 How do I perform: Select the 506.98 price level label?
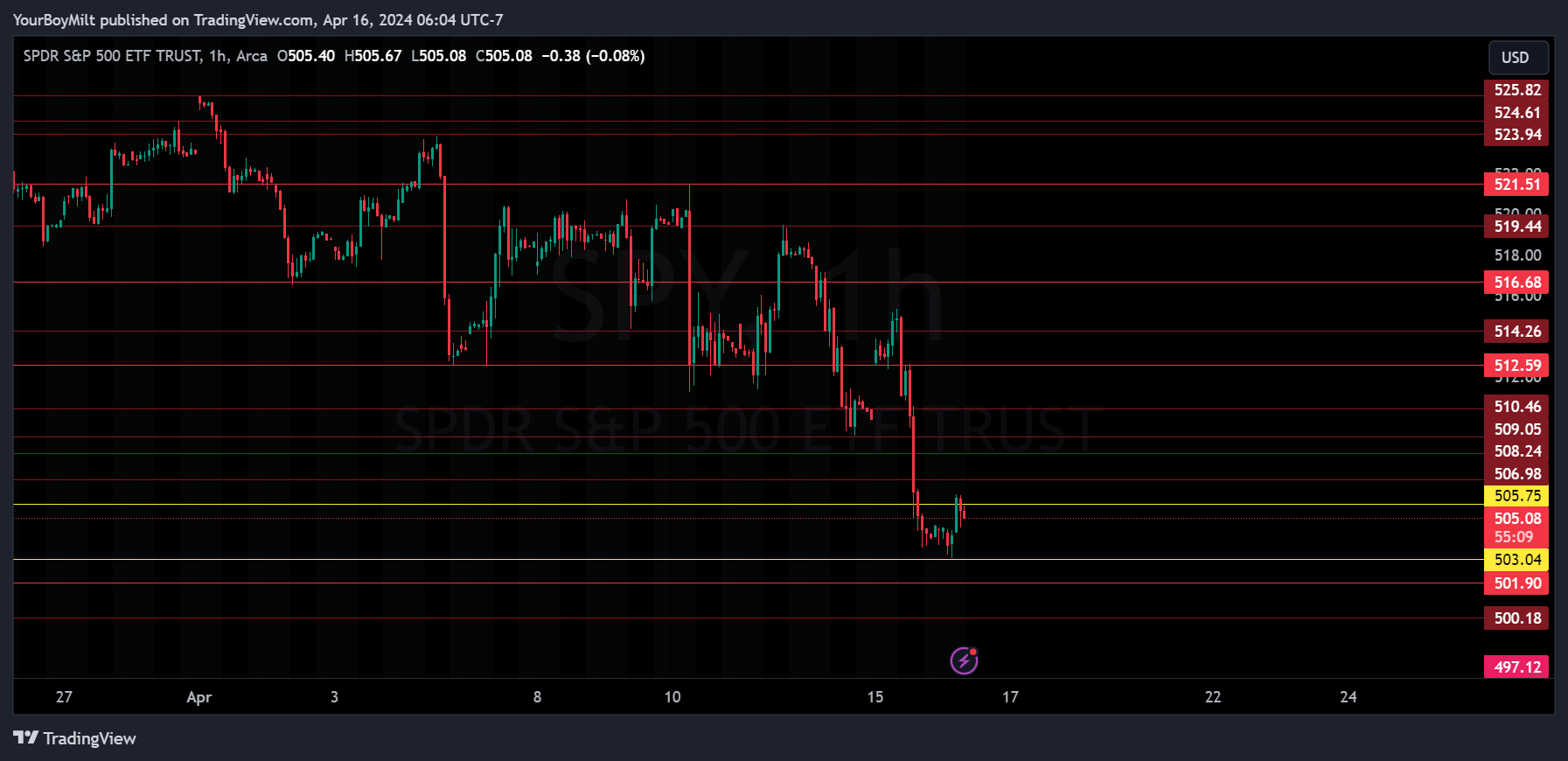1516,473
